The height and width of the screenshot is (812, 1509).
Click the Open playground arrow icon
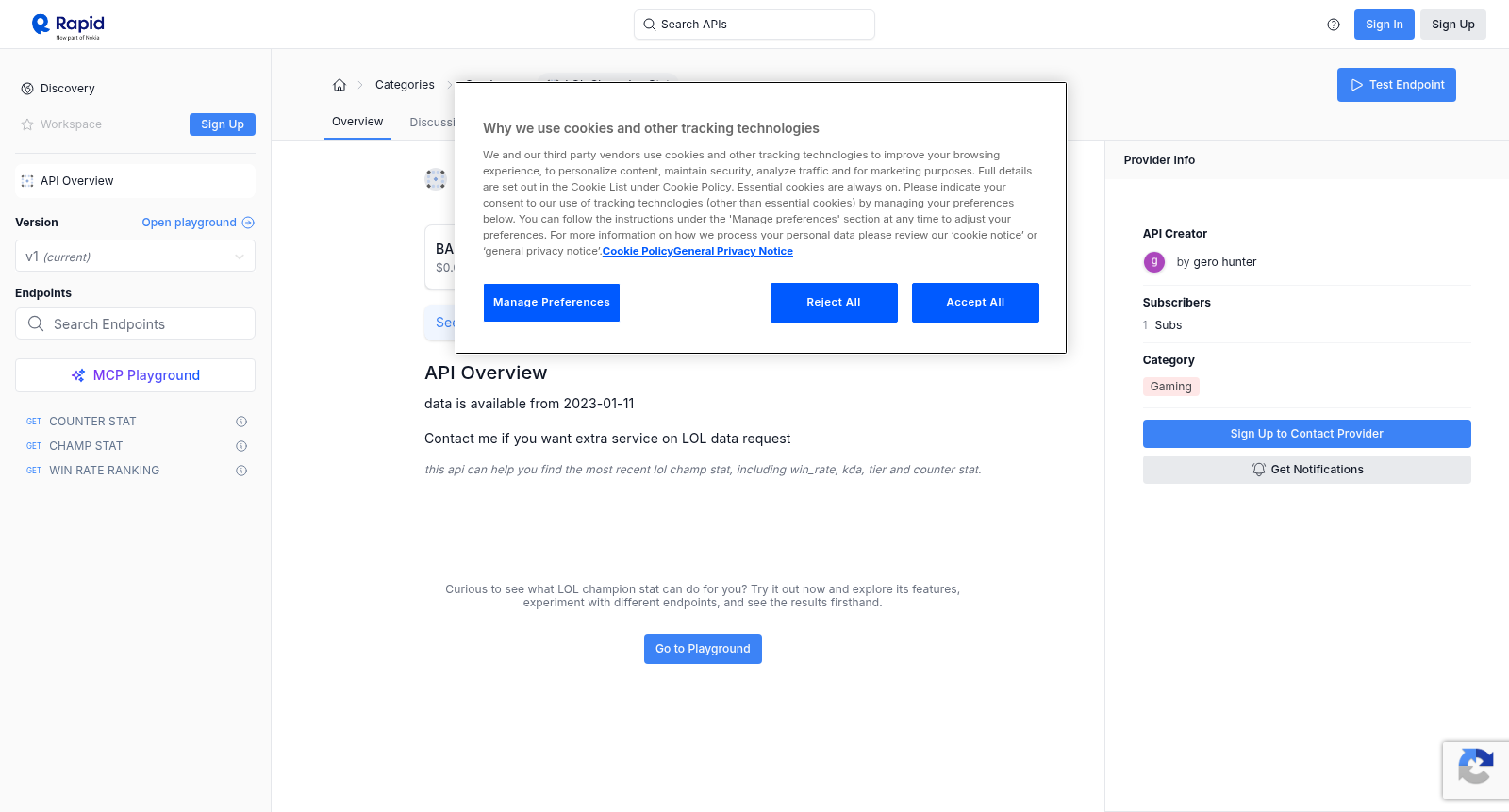click(x=248, y=223)
